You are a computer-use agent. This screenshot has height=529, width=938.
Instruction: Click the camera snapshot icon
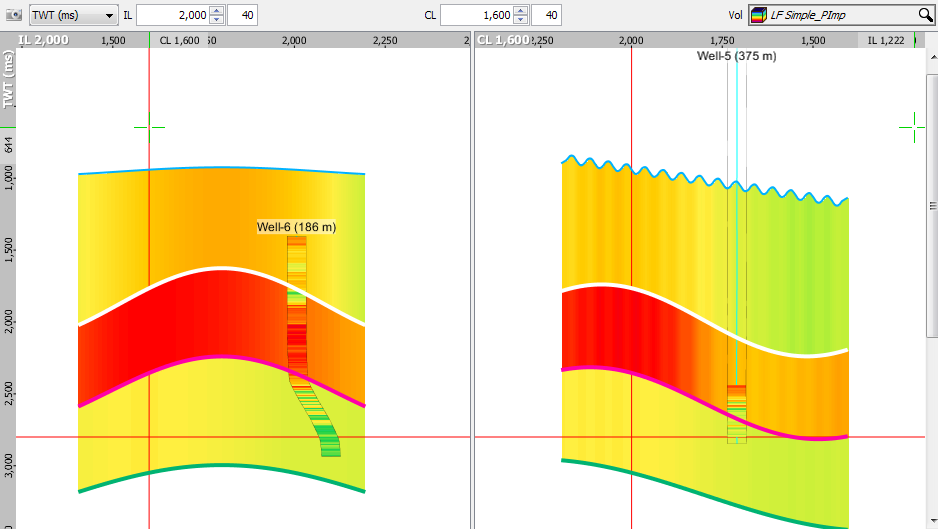point(14,15)
